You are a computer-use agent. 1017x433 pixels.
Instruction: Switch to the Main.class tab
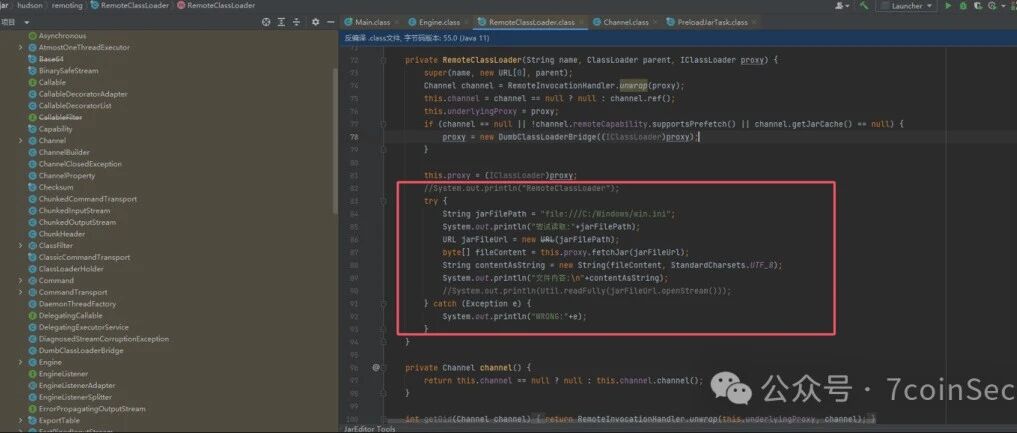[368, 22]
